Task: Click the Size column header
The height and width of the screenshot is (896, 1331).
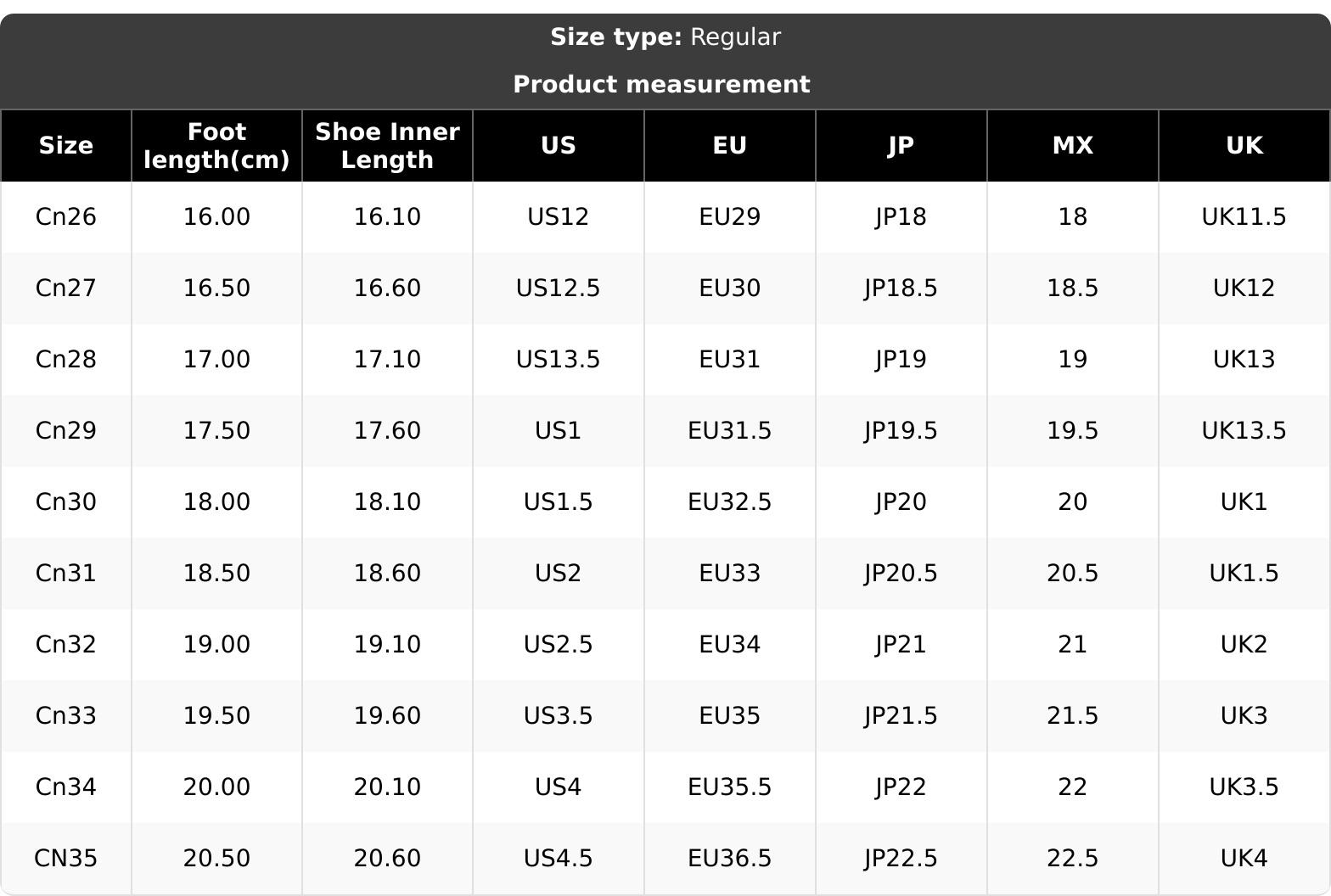Action: [66, 146]
